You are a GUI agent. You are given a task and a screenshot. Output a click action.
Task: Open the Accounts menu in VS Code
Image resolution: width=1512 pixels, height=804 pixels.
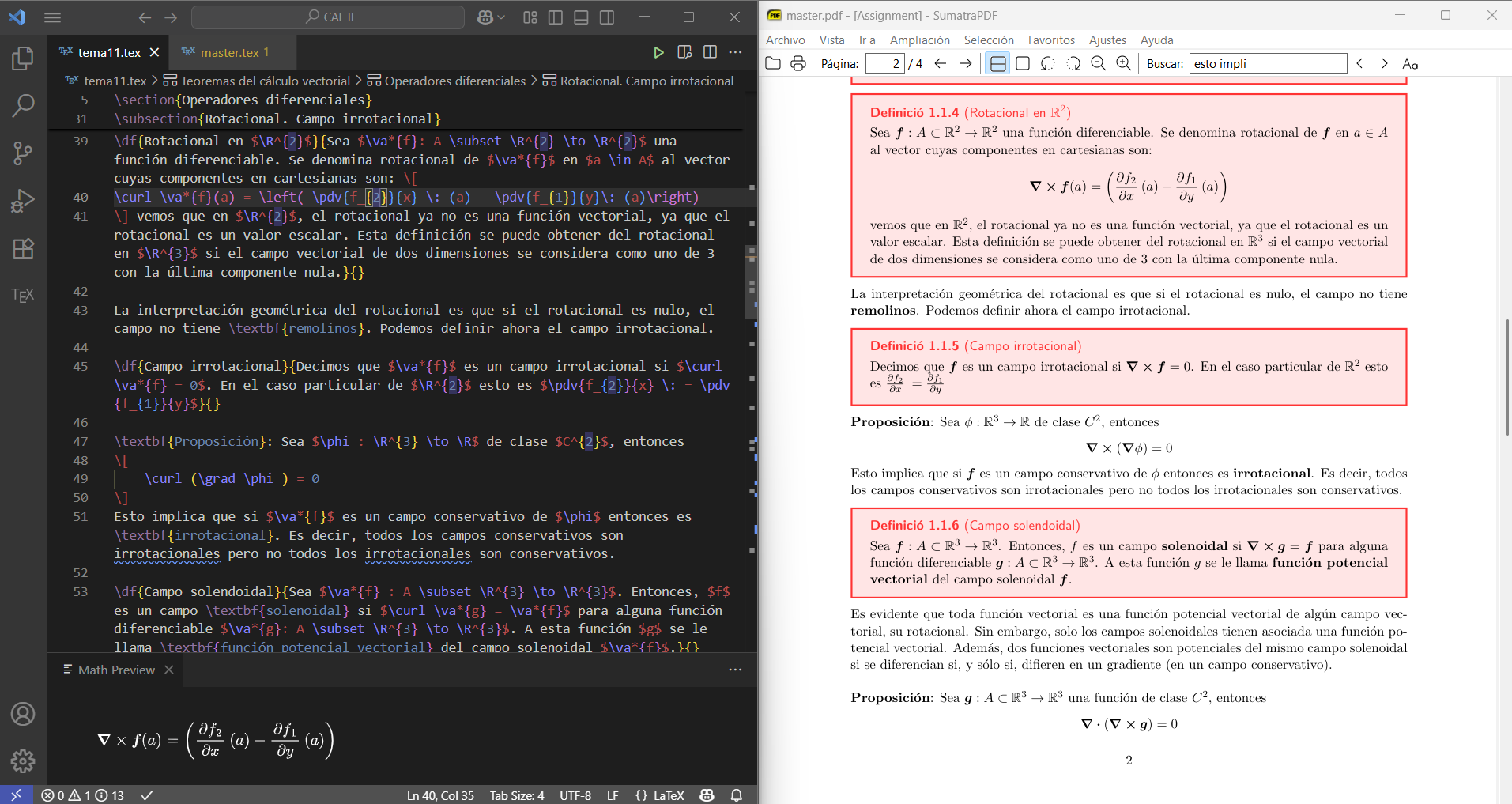pyautogui.click(x=23, y=714)
